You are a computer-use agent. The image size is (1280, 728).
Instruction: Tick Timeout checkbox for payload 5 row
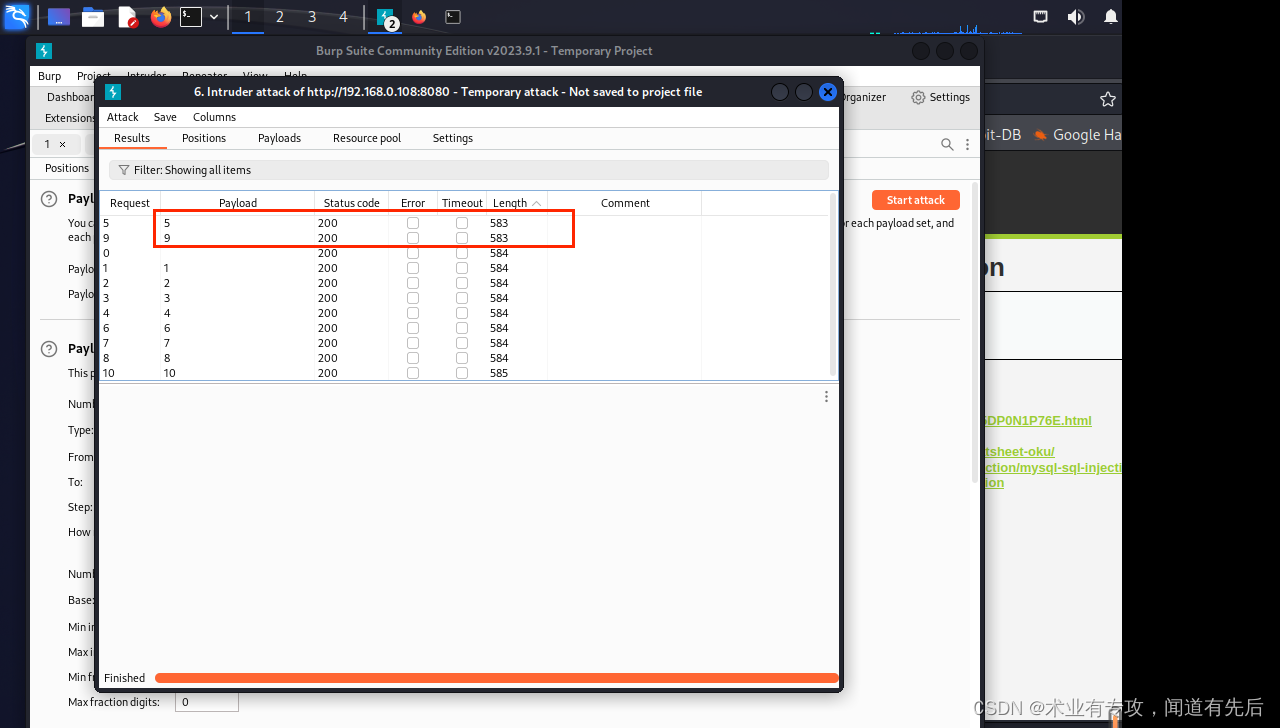point(462,223)
